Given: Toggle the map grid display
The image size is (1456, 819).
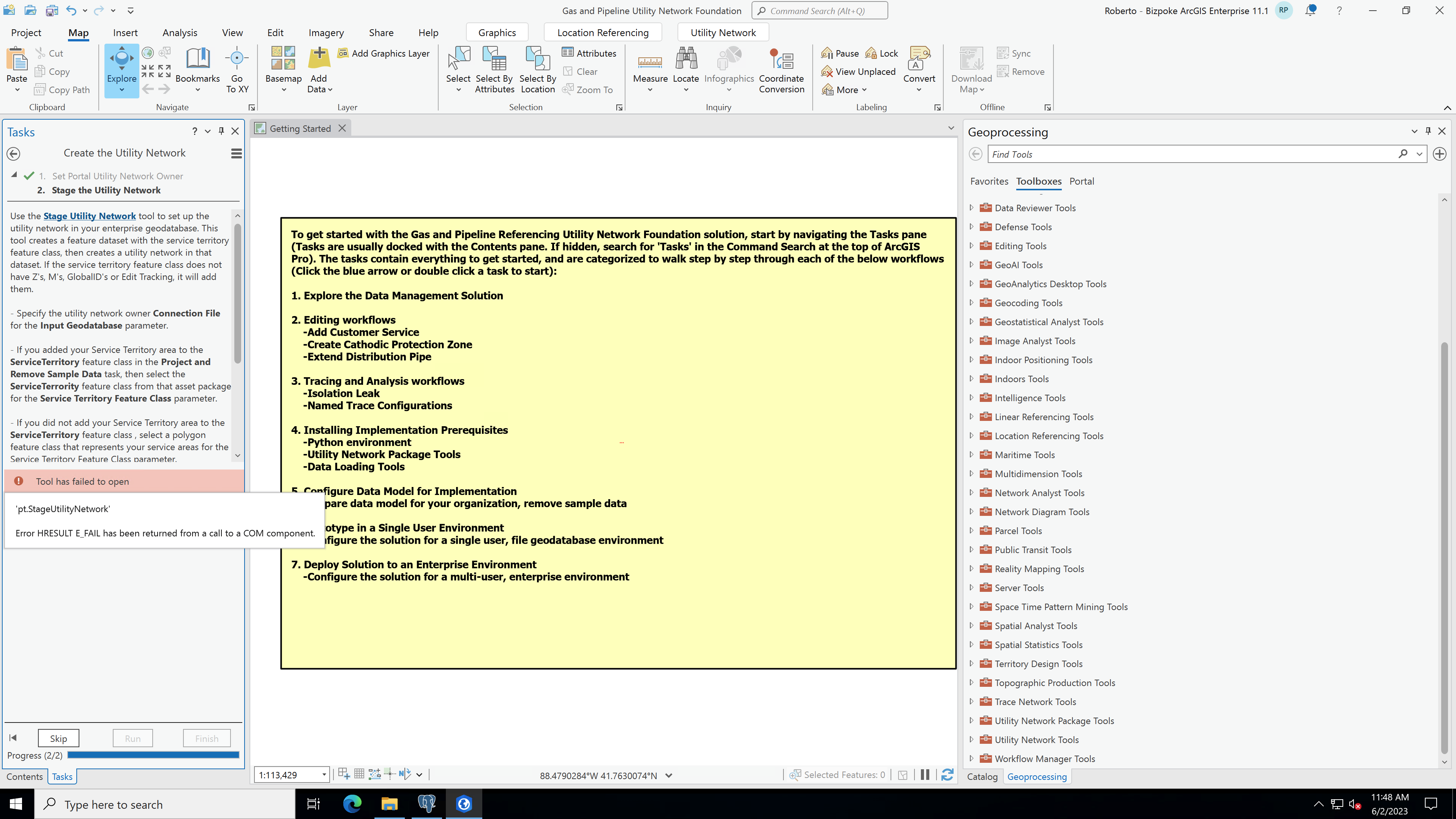Looking at the screenshot, I should (359, 774).
